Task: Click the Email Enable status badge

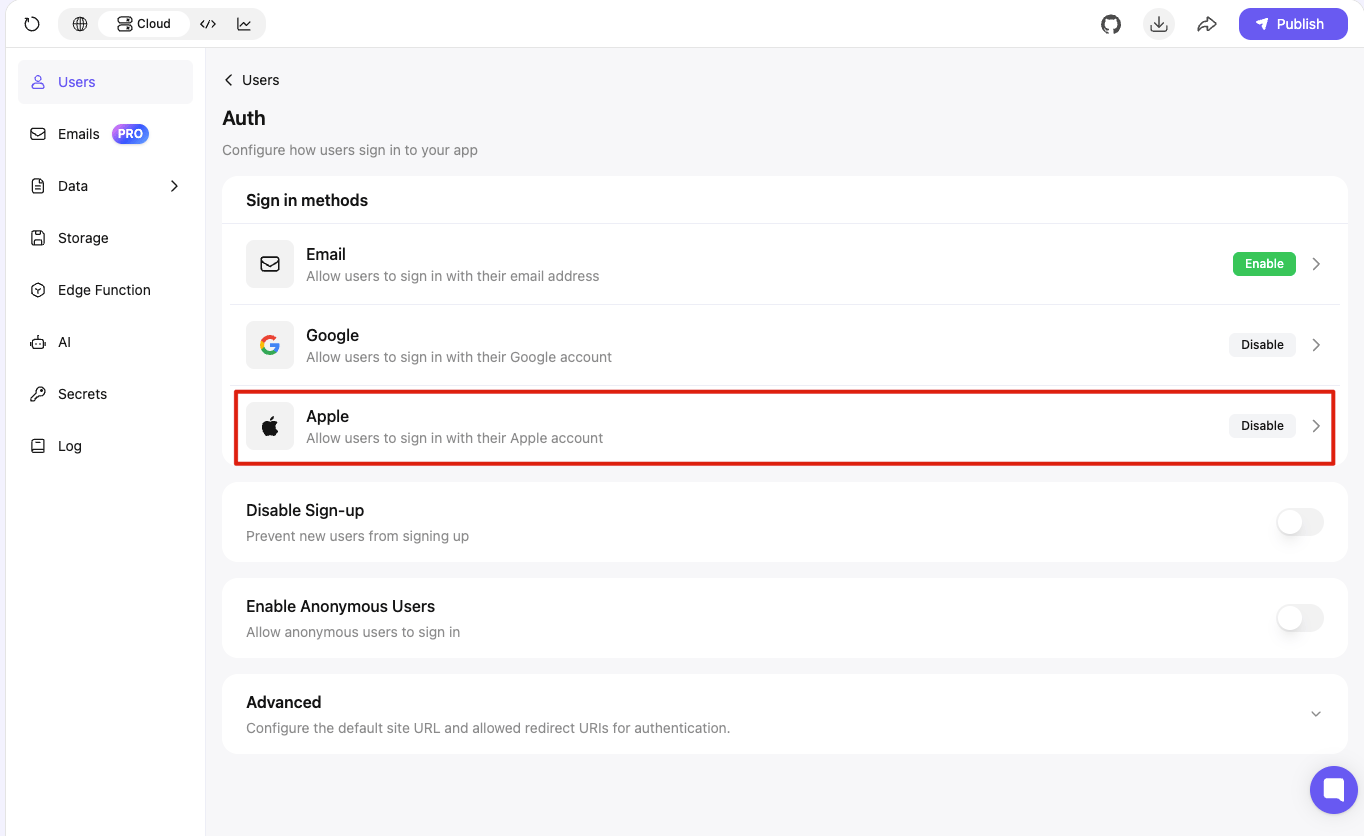Action: click(1264, 264)
